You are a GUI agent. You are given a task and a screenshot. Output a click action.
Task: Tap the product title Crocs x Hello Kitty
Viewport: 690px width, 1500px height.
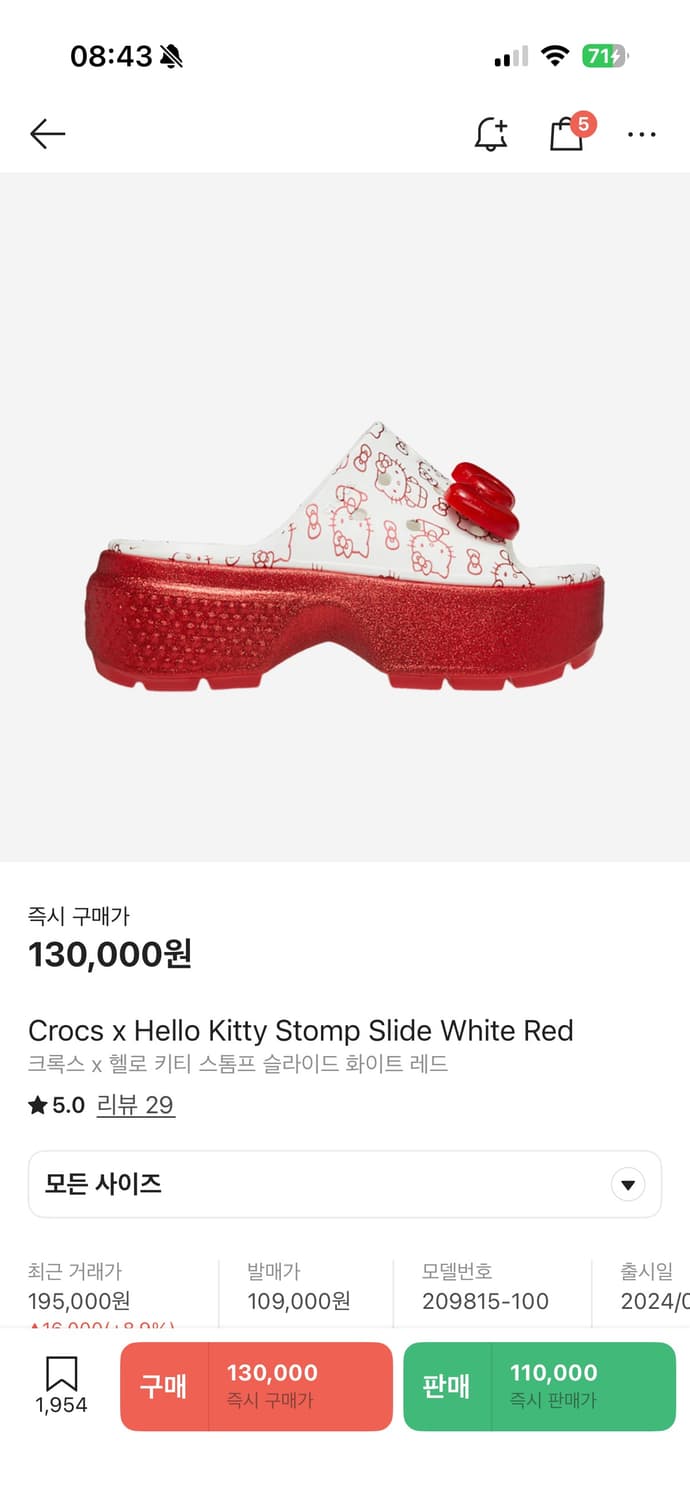click(x=300, y=1030)
